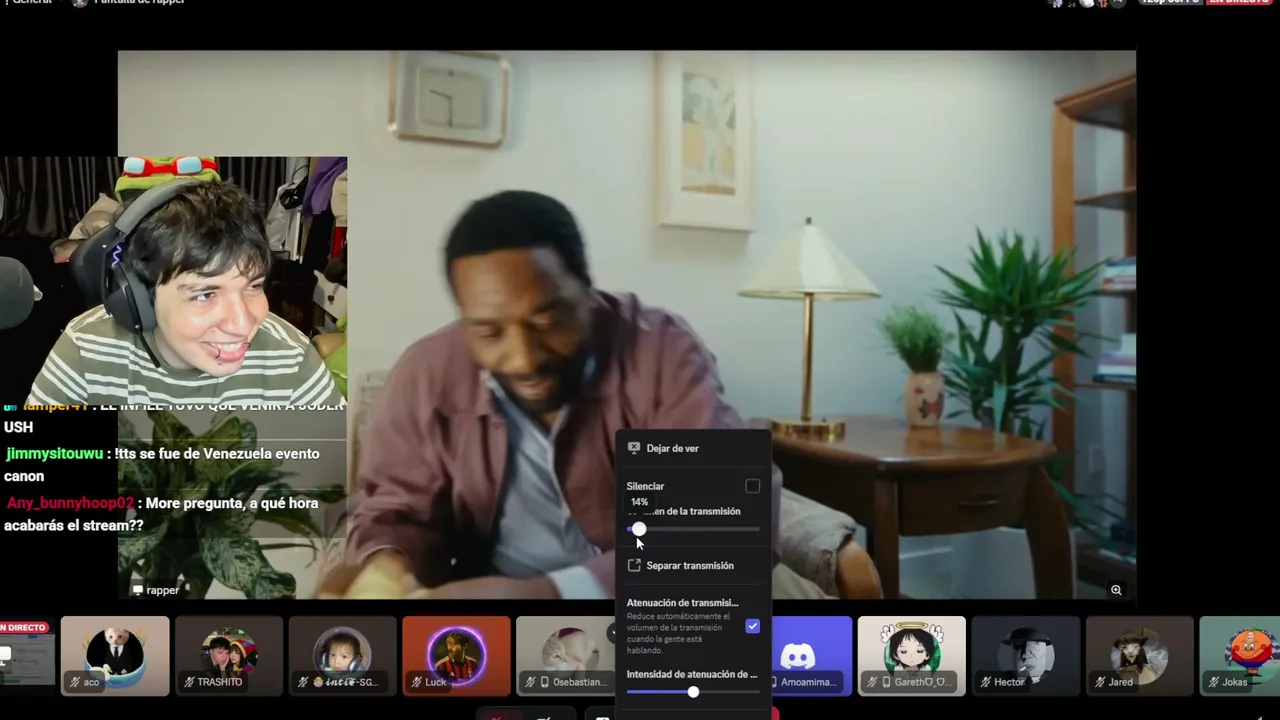
Task: Select participant tile 'GarethO_O'
Action: tap(912, 656)
